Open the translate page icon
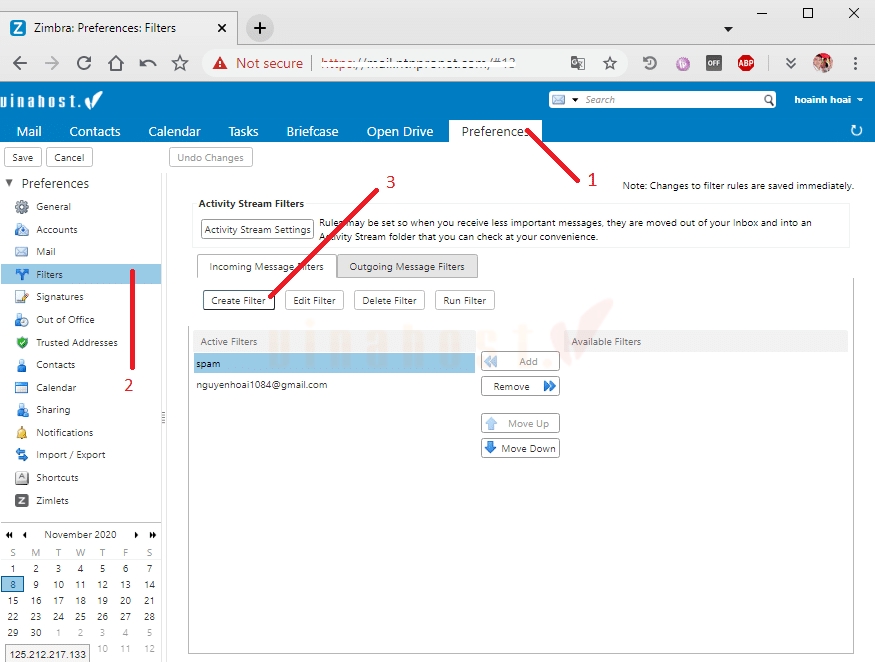 [578, 63]
